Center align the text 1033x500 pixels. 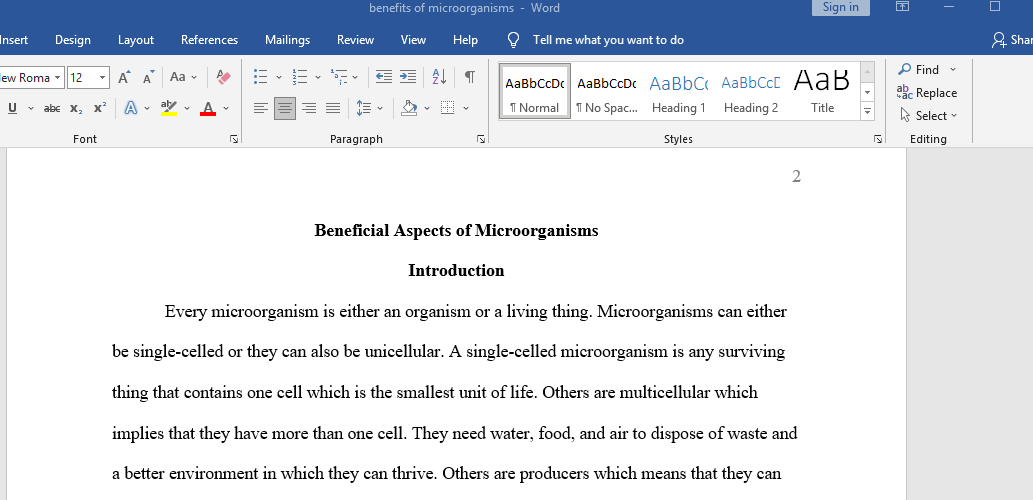tap(285, 108)
